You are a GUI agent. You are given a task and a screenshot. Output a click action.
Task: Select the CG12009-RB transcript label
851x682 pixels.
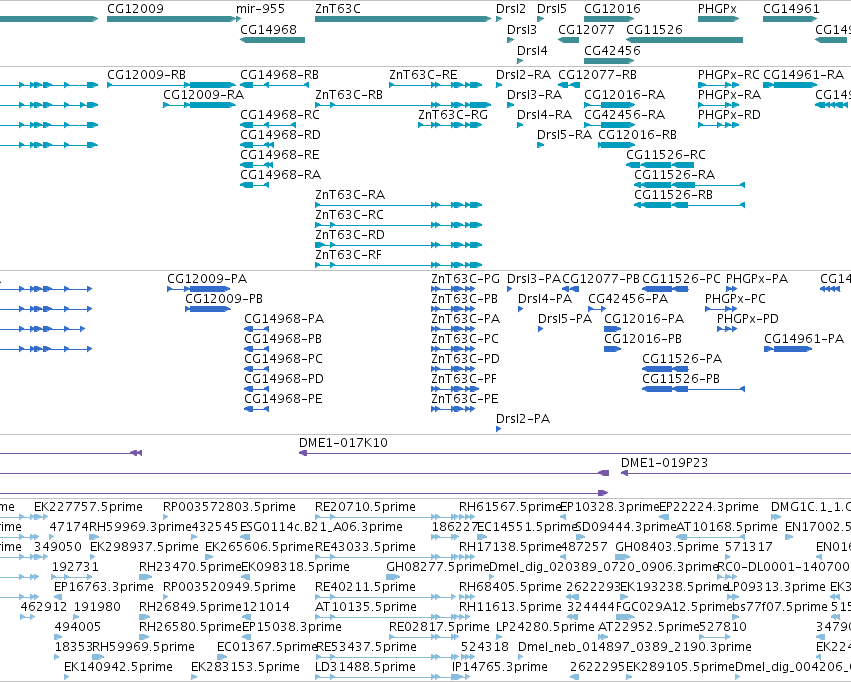click(x=147, y=75)
